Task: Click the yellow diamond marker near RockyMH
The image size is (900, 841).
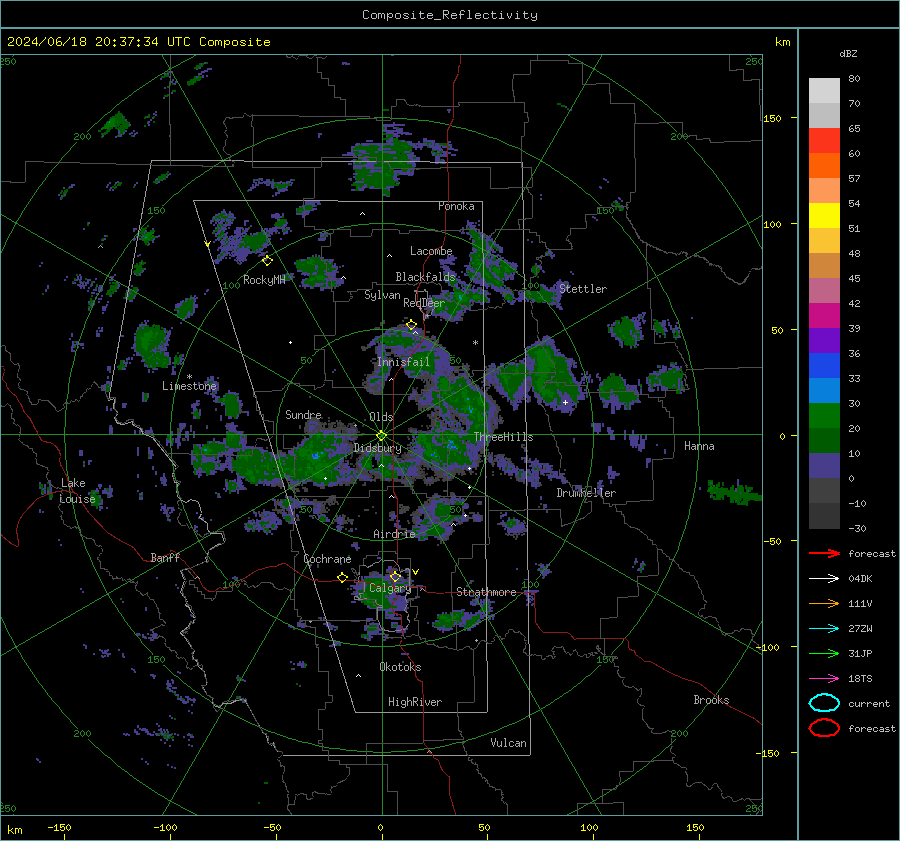Action: 267,261
